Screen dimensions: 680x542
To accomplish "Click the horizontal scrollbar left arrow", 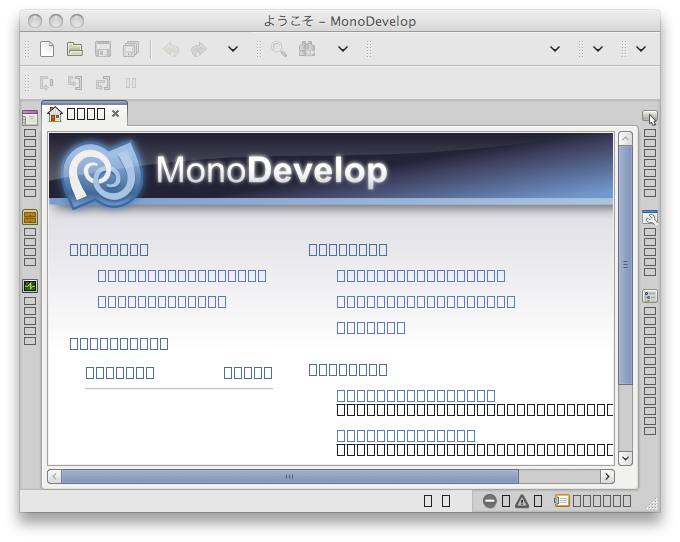I will (54, 477).
